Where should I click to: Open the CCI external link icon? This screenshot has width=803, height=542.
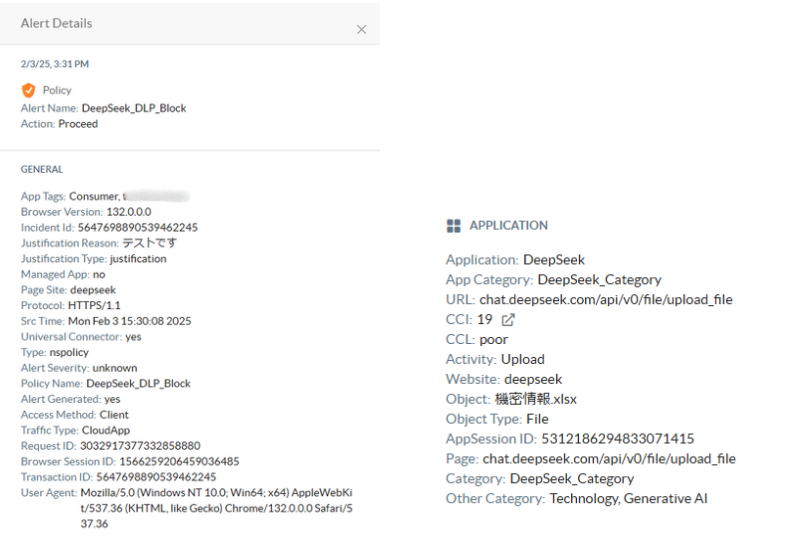(x=508, y=320)
